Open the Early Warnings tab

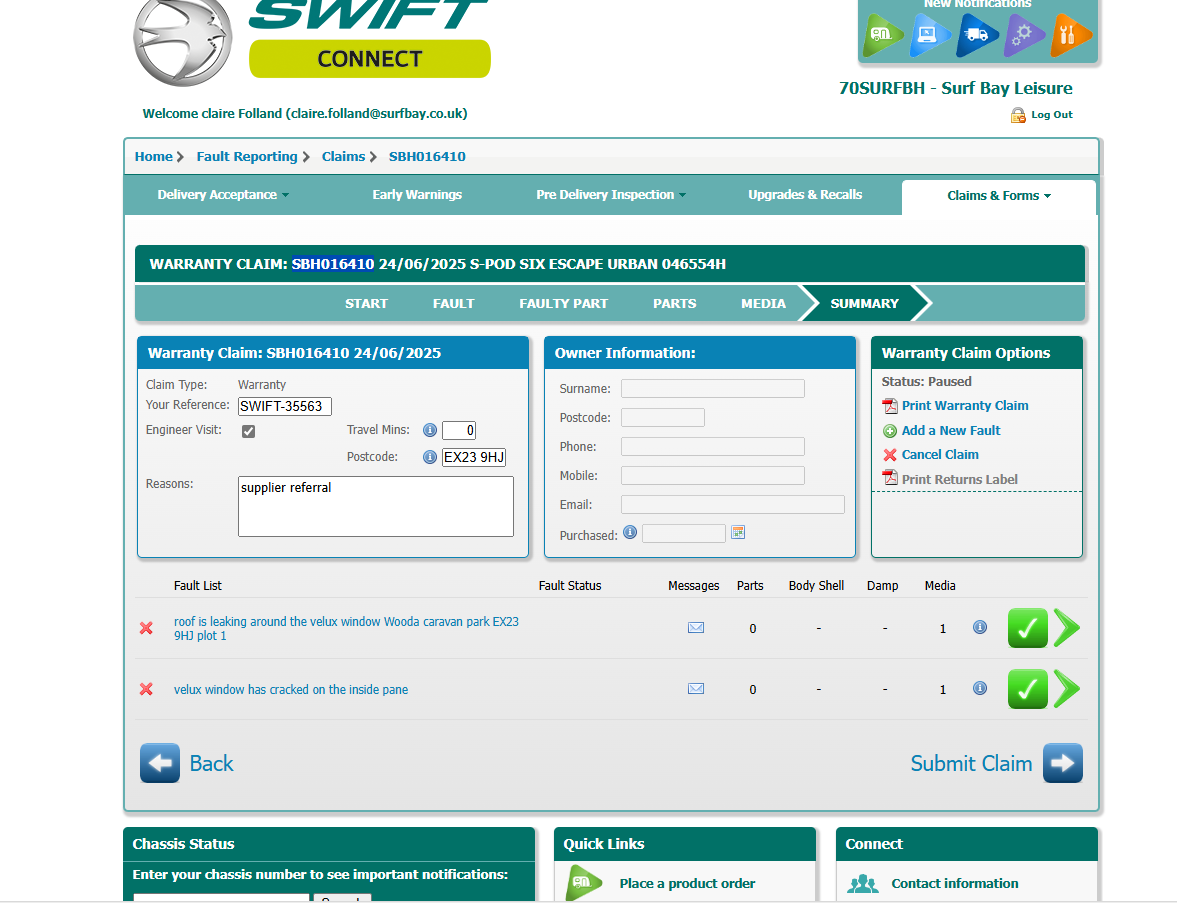coord(417,195)
